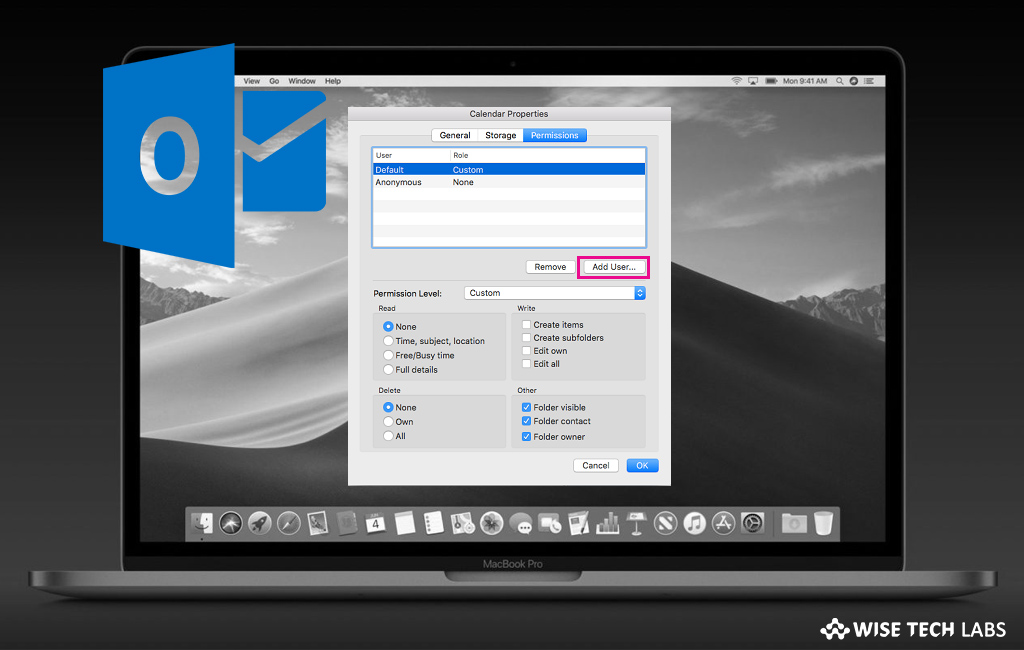Image resolution: width=1024 pixels, height=650 pixels.
Task: Select Full details read radio option
Action: click(x=388, y=370)
